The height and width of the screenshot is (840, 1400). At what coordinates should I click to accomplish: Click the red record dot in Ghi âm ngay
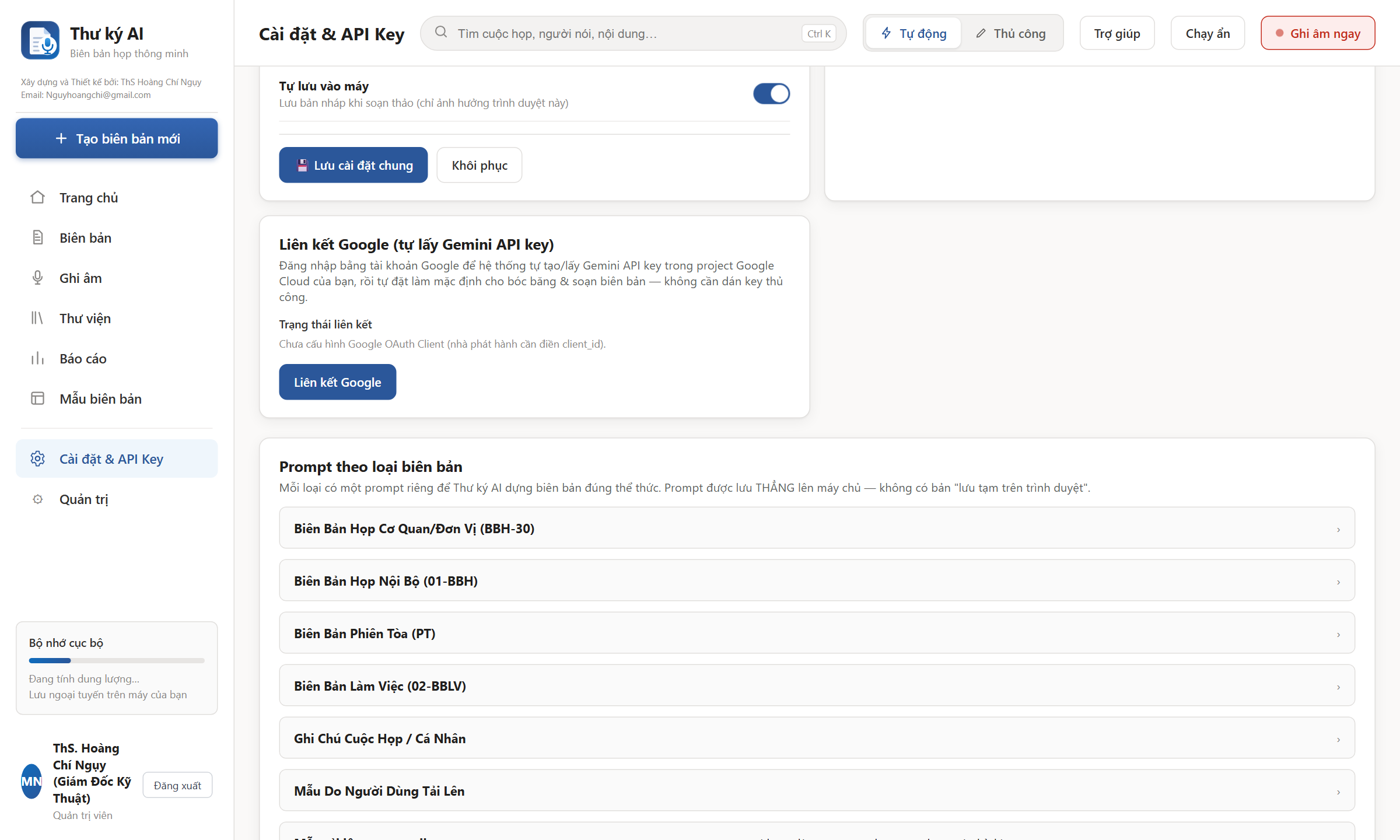coord(1279,33)
